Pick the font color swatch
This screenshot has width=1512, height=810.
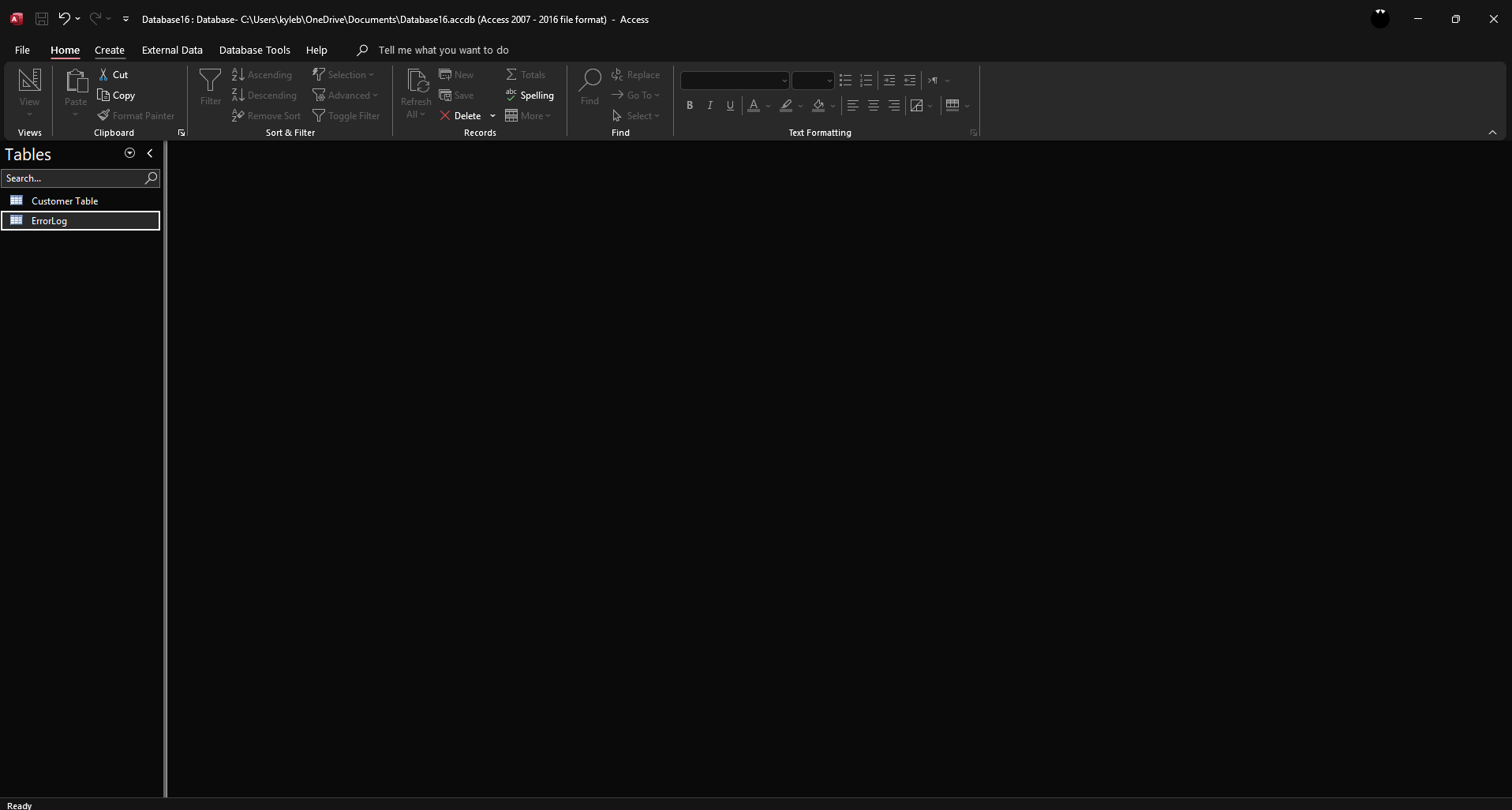(x=754, y=105)
